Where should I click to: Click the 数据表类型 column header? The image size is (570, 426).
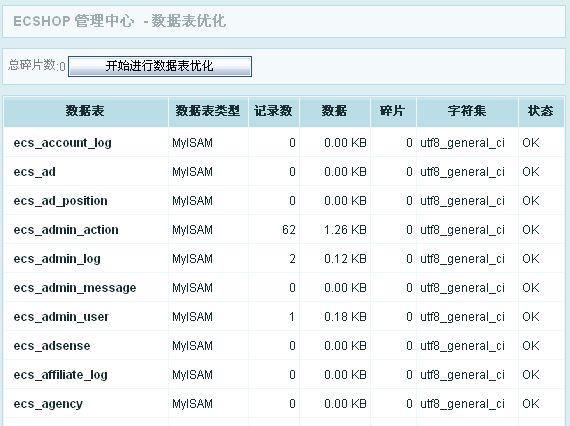click(x=208, y=111)
